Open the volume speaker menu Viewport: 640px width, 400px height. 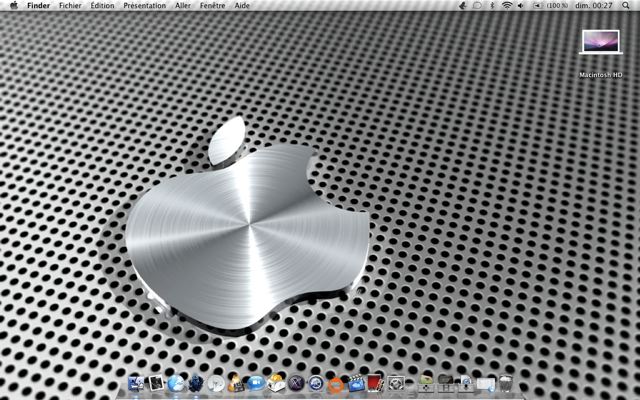(x=520, y=6)
